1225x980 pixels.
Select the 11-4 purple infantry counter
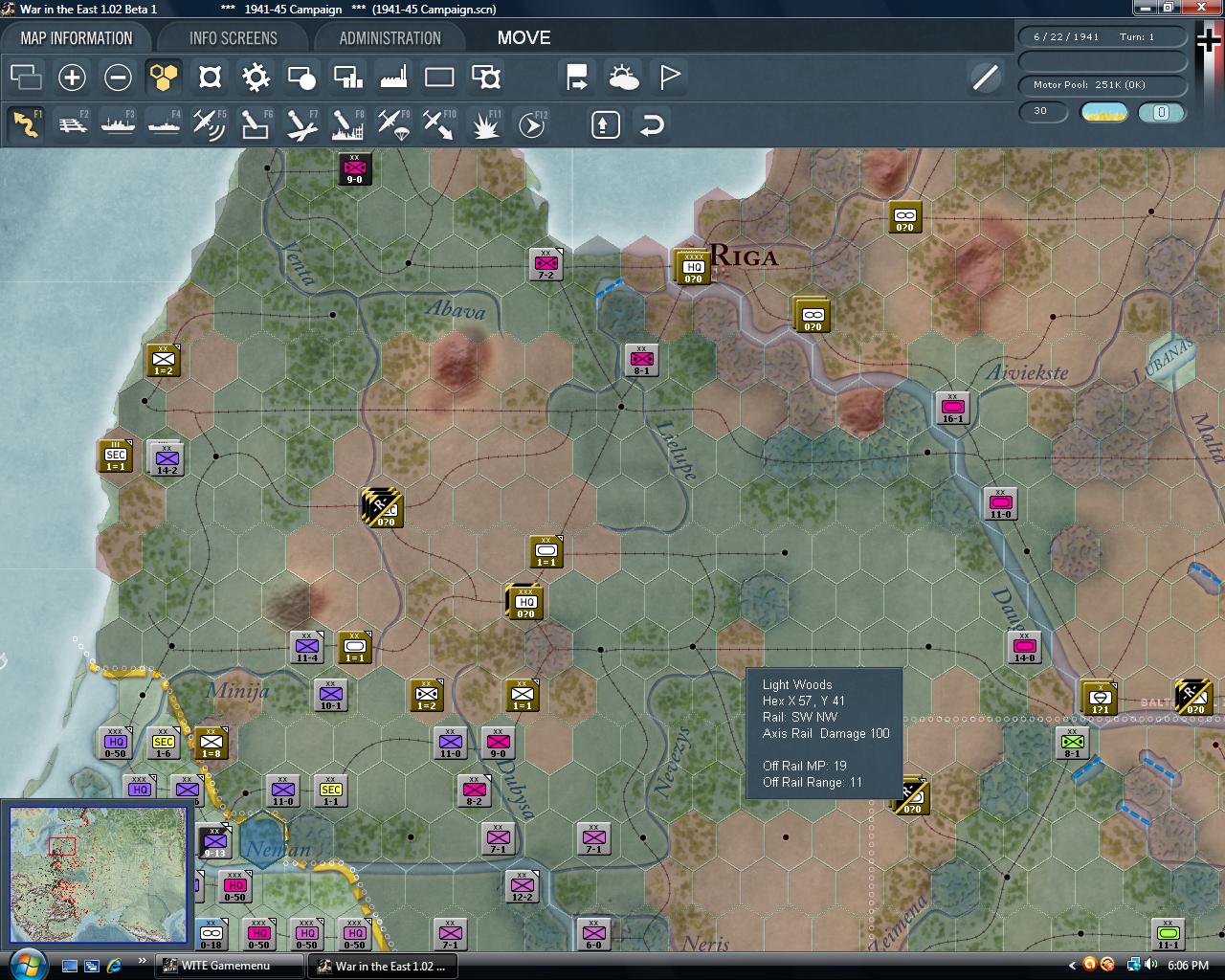306,647
